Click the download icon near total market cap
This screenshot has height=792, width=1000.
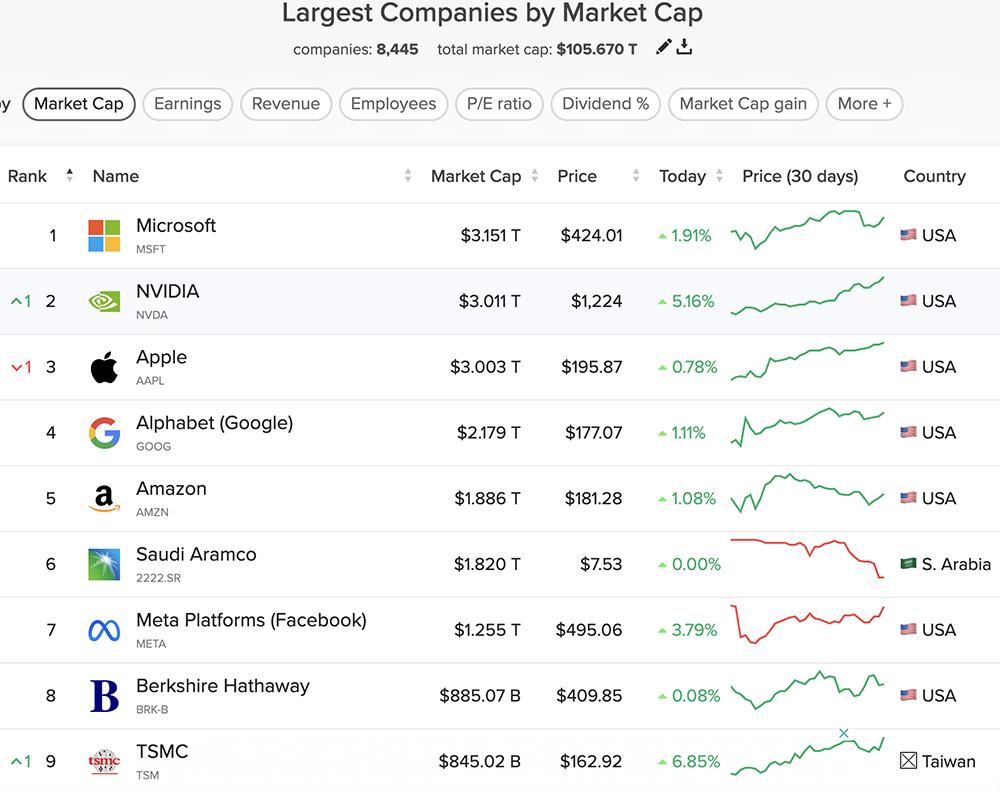[685, 47]
